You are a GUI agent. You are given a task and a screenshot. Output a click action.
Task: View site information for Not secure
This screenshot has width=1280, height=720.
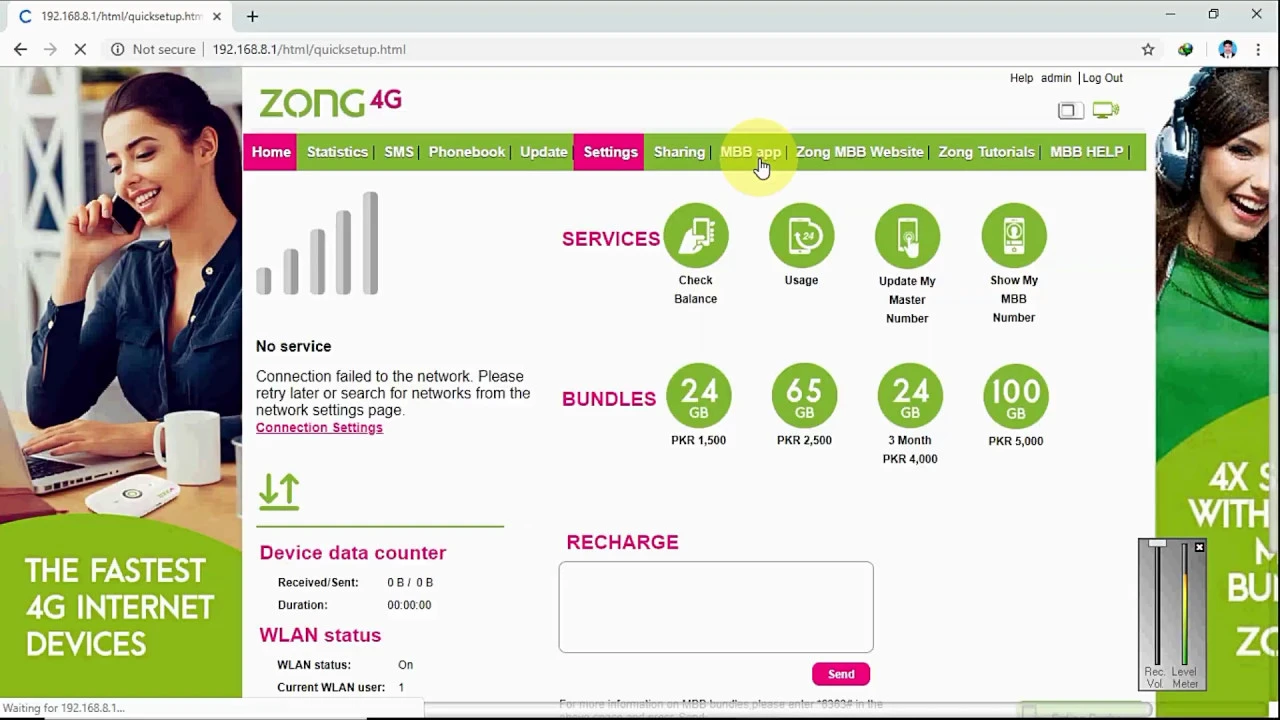pos(153,49)
